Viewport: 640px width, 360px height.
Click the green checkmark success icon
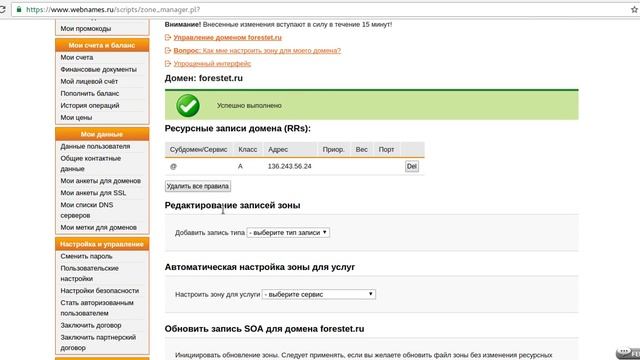(188, 106)
